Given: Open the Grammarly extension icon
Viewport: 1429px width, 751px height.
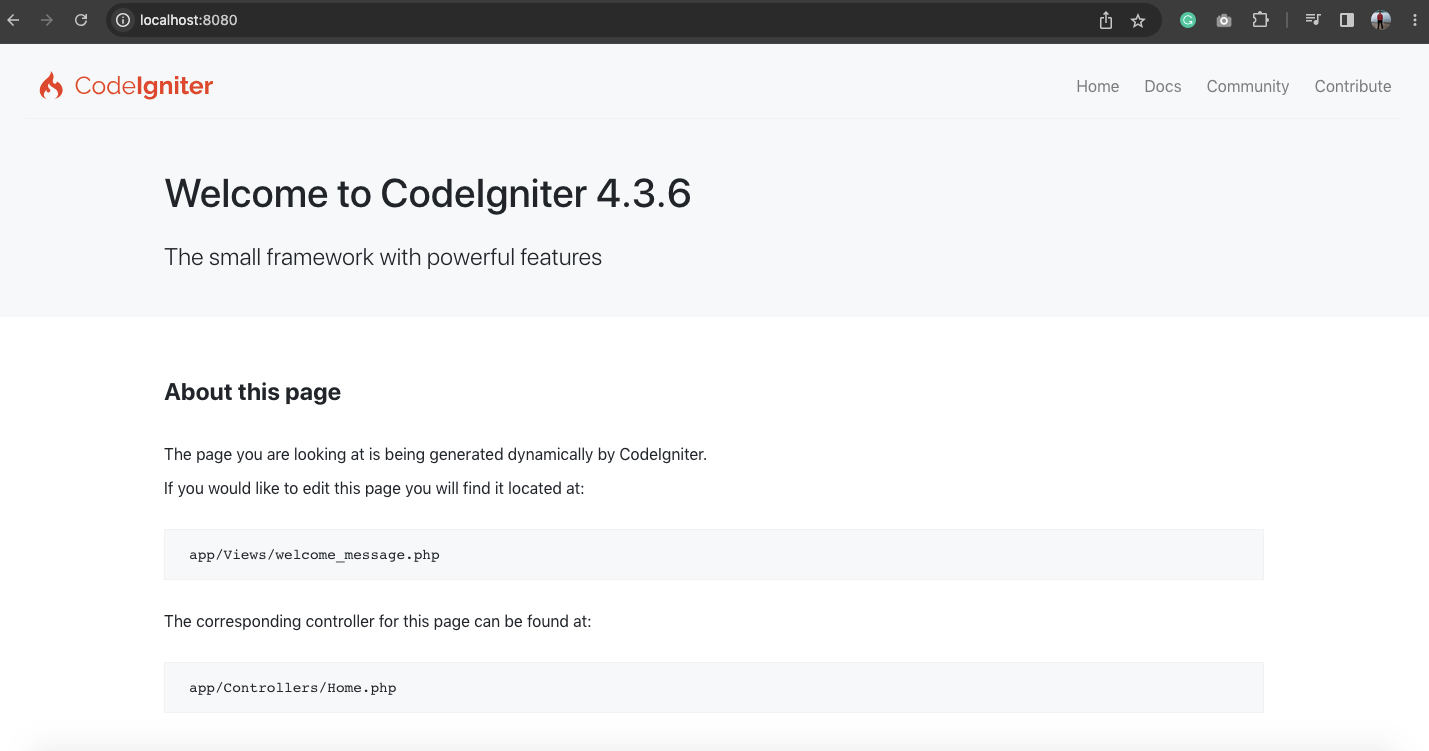Looking at the screenshot, I should 1188,20.
